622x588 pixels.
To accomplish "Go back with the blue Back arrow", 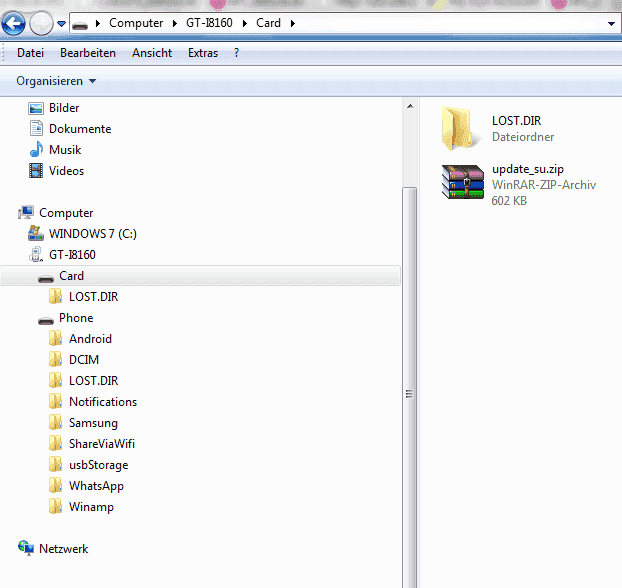I will coord(13,23).
